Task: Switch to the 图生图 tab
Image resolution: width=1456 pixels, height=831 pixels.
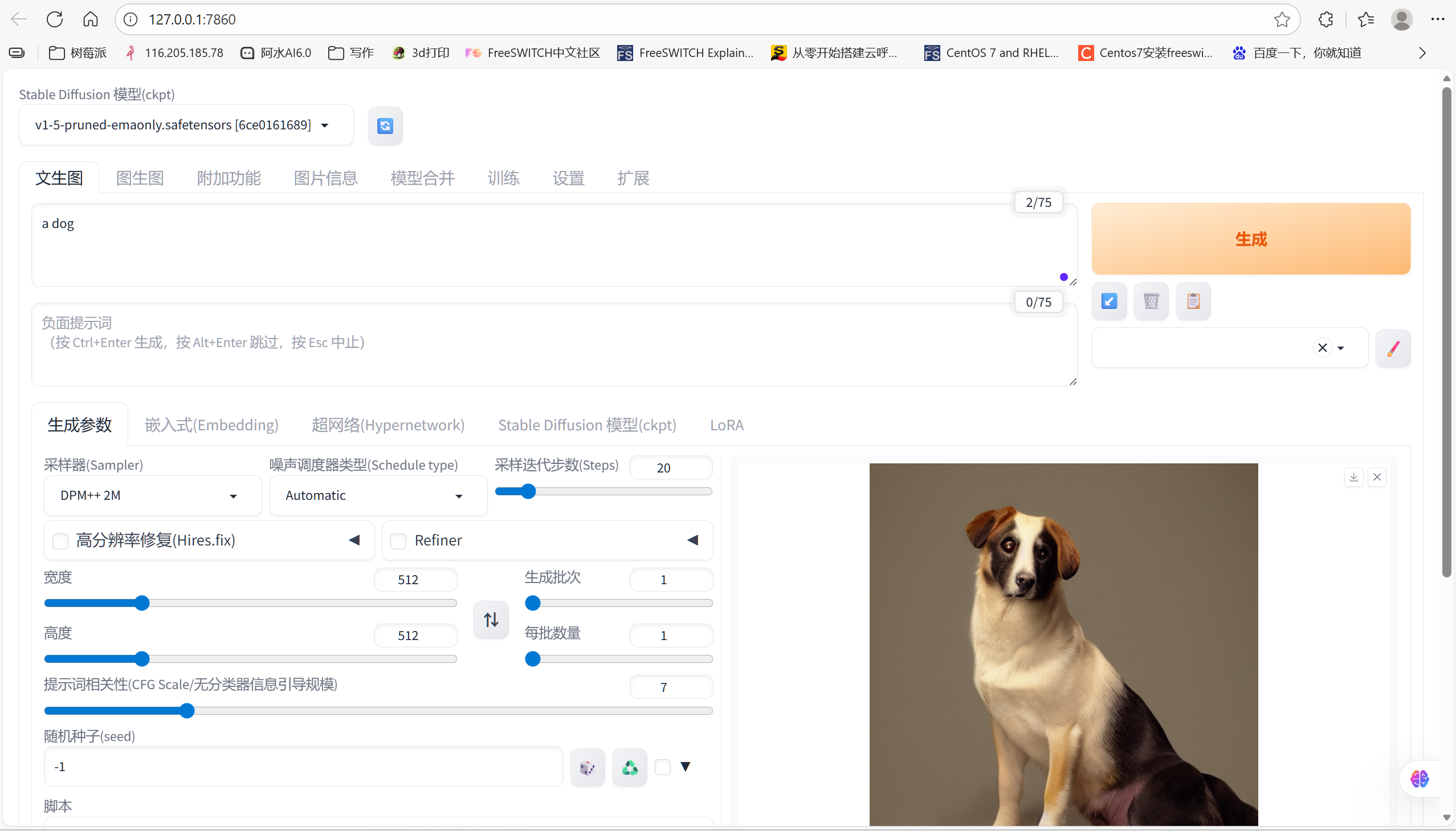Action: coord(140,178)
